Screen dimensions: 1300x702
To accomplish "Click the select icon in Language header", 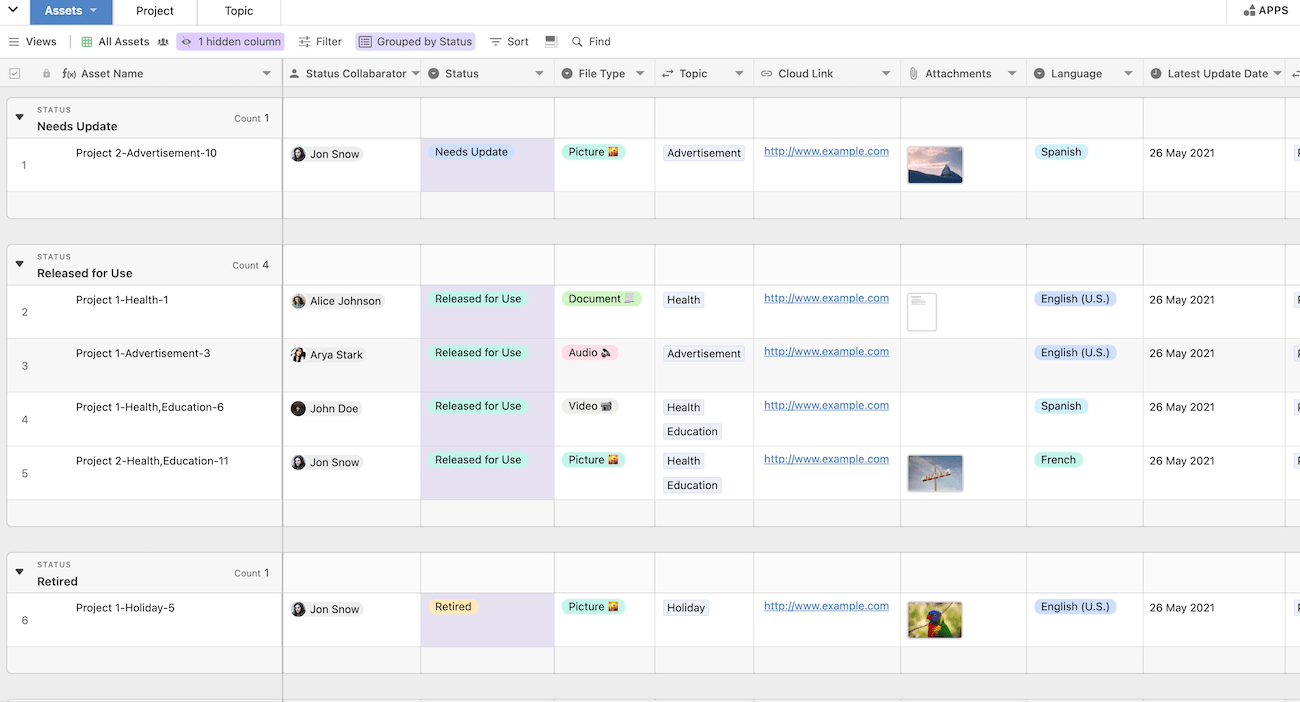I will tap(1039, 74).
